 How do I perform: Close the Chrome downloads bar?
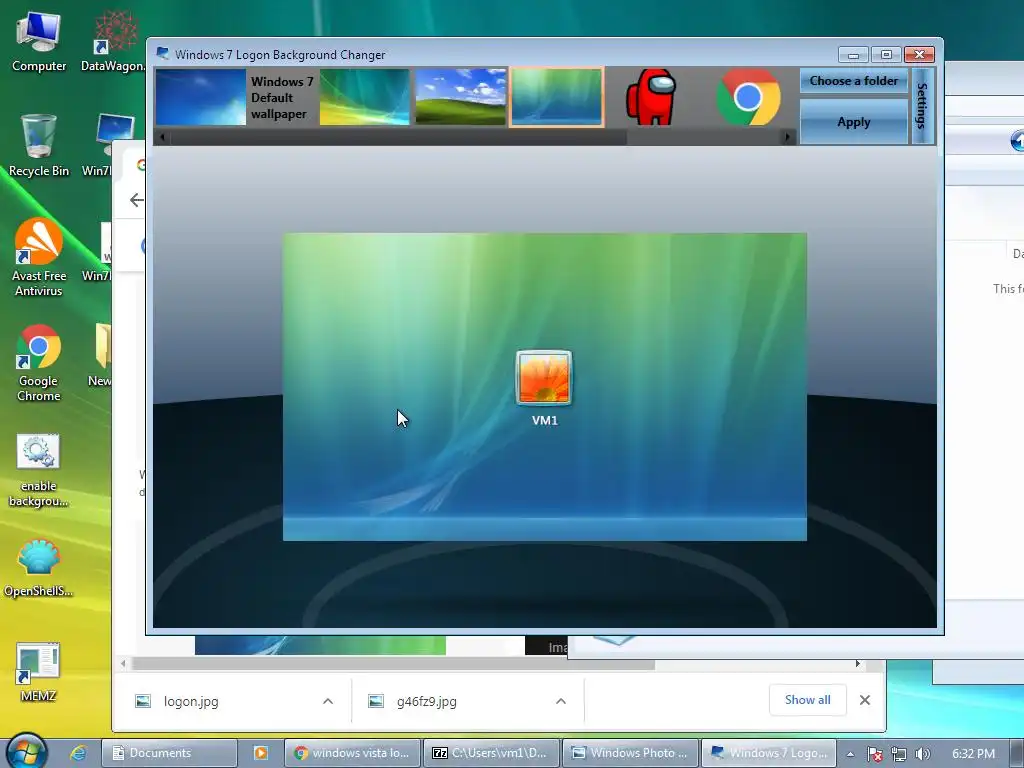pos(865,700)
